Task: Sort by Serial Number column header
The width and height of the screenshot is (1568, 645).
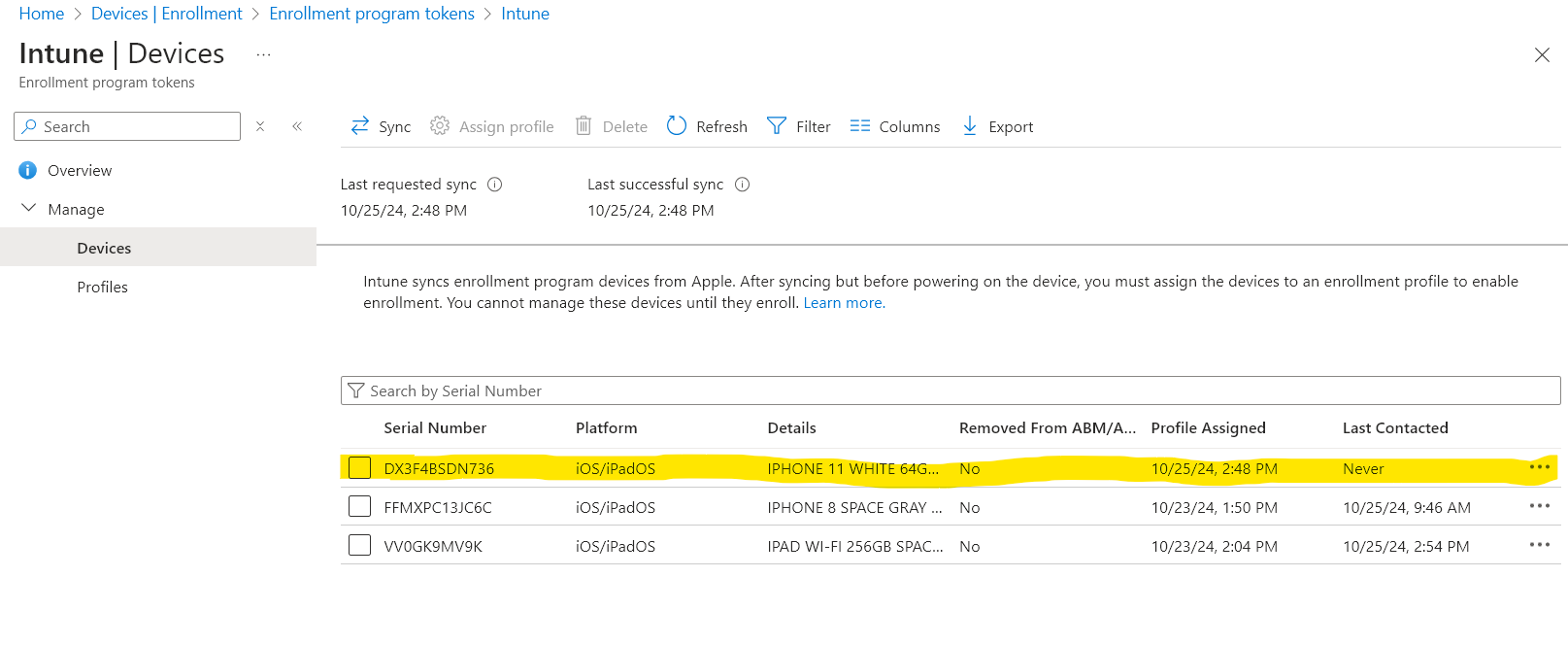Action: [x=435, y=428]
